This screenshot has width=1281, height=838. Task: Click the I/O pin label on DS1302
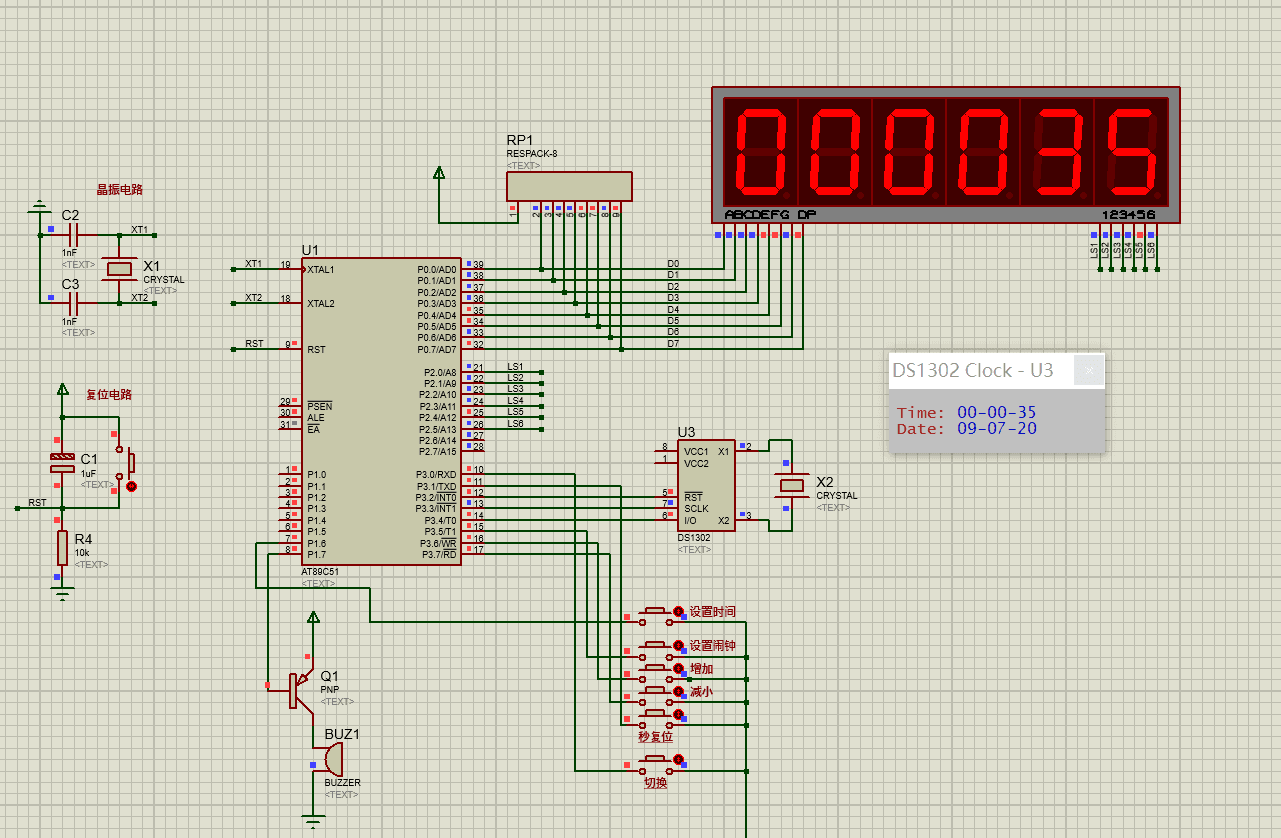pos(691,520)
